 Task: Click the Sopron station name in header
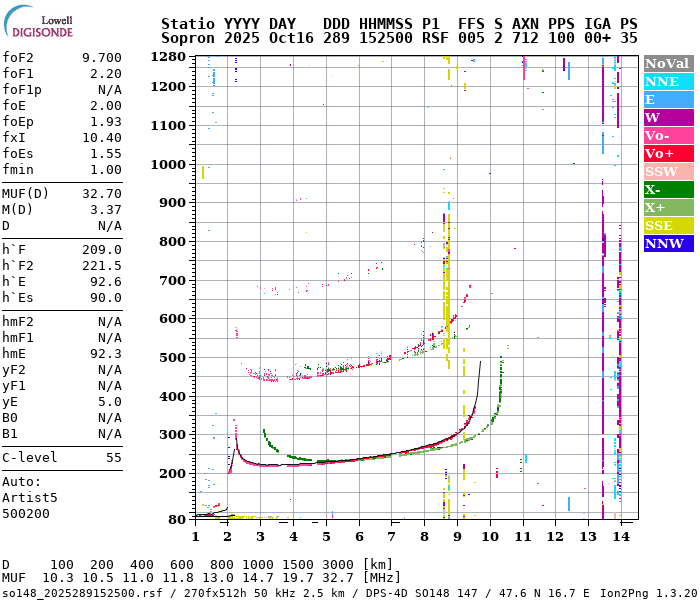point(189,37)
